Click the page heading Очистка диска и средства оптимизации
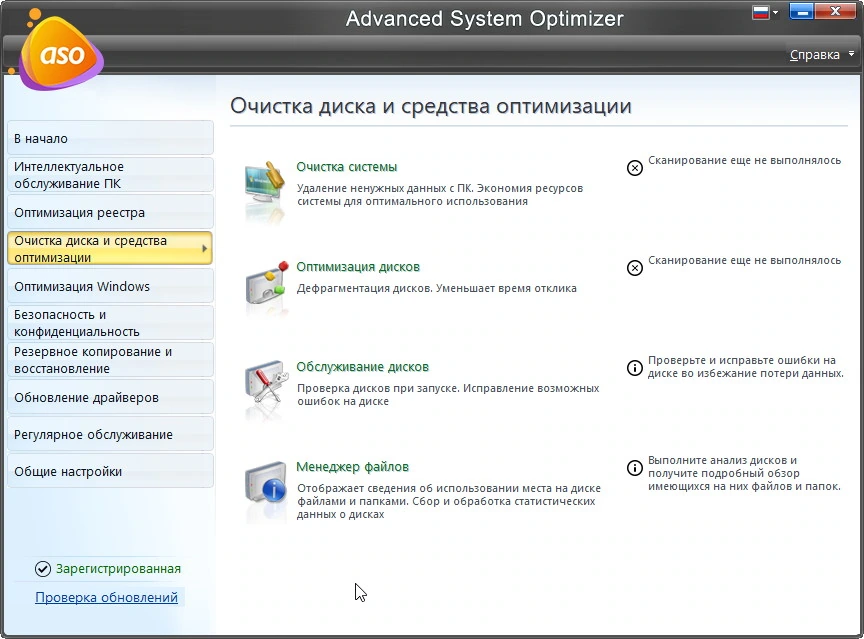Screen dimensions: 864x639 [x=431, y=105]
